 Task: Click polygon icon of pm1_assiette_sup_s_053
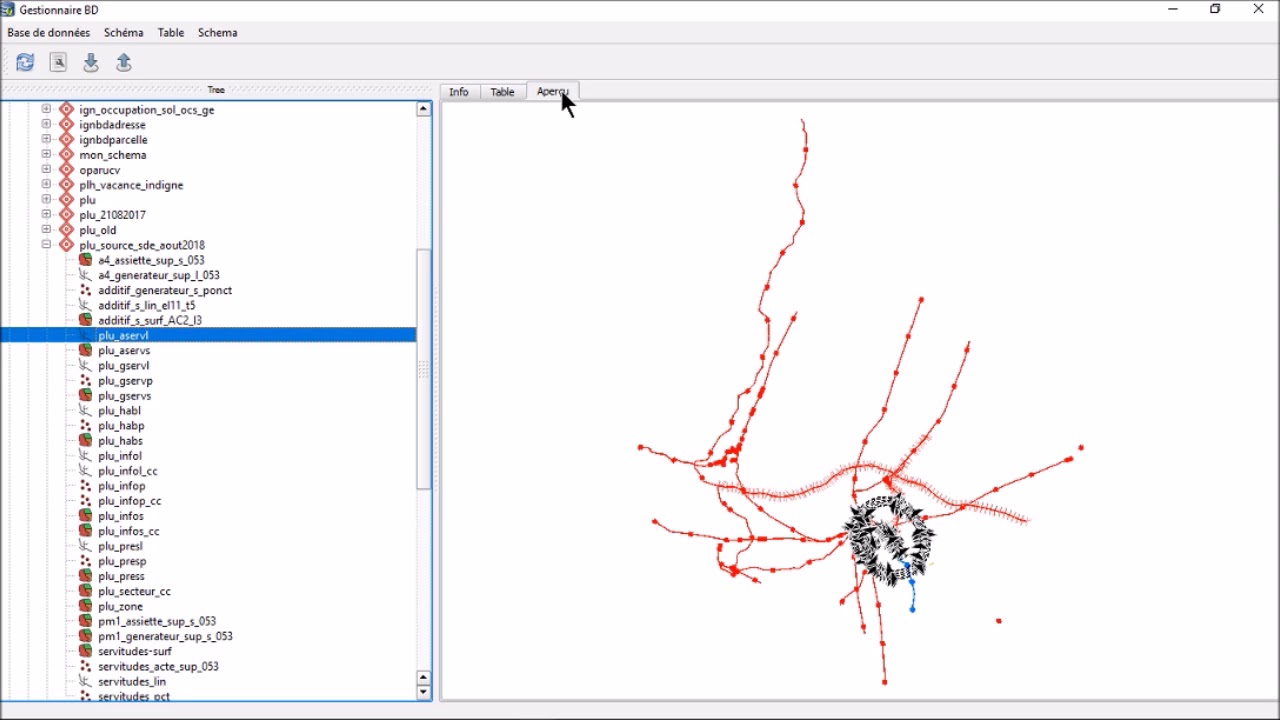pos(85,621)
